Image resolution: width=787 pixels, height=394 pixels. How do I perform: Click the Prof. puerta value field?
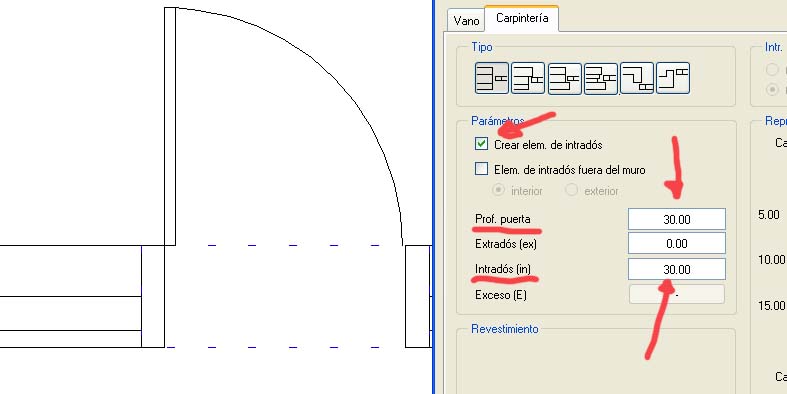click(x=677, y=219)
